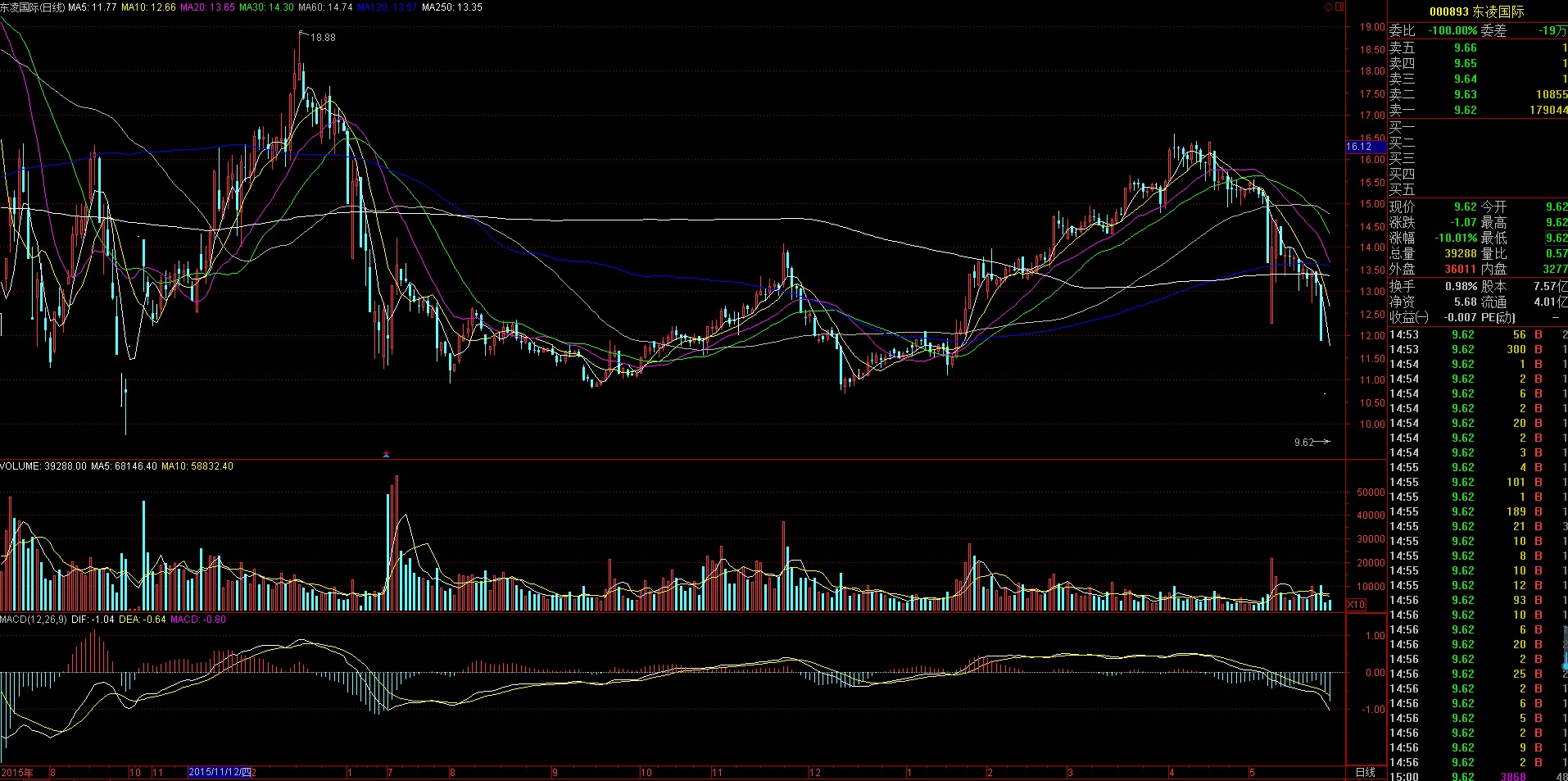Click the 东凌国际(日线) chart title
1568x781 pixels.
33,7
